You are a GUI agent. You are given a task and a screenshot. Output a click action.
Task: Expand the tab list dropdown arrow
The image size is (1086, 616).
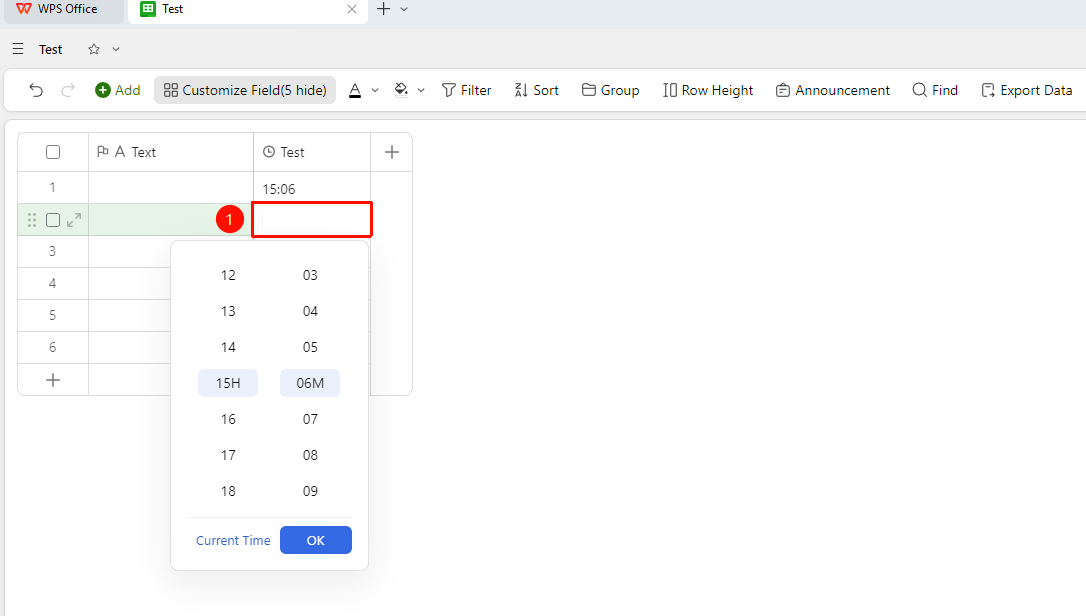point(404,9)
